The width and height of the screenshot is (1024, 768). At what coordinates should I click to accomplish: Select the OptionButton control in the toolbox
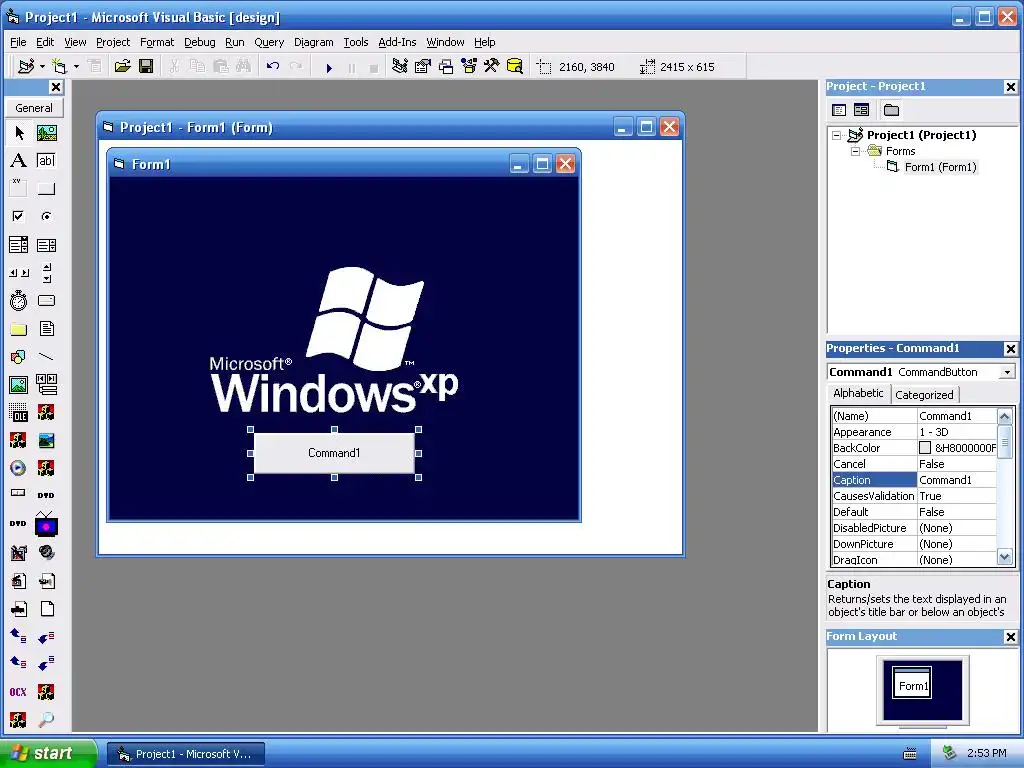point(46,216)
